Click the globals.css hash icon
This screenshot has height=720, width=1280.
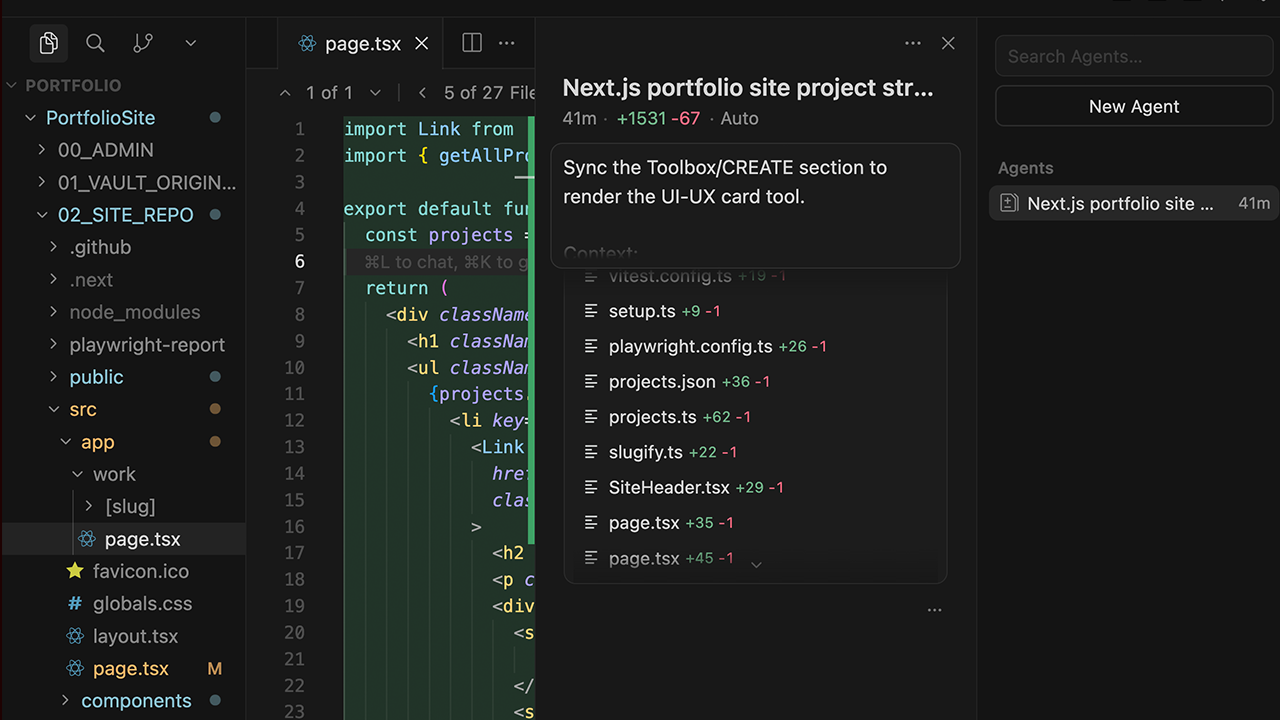pyautogui.click(x=78, y=603)
